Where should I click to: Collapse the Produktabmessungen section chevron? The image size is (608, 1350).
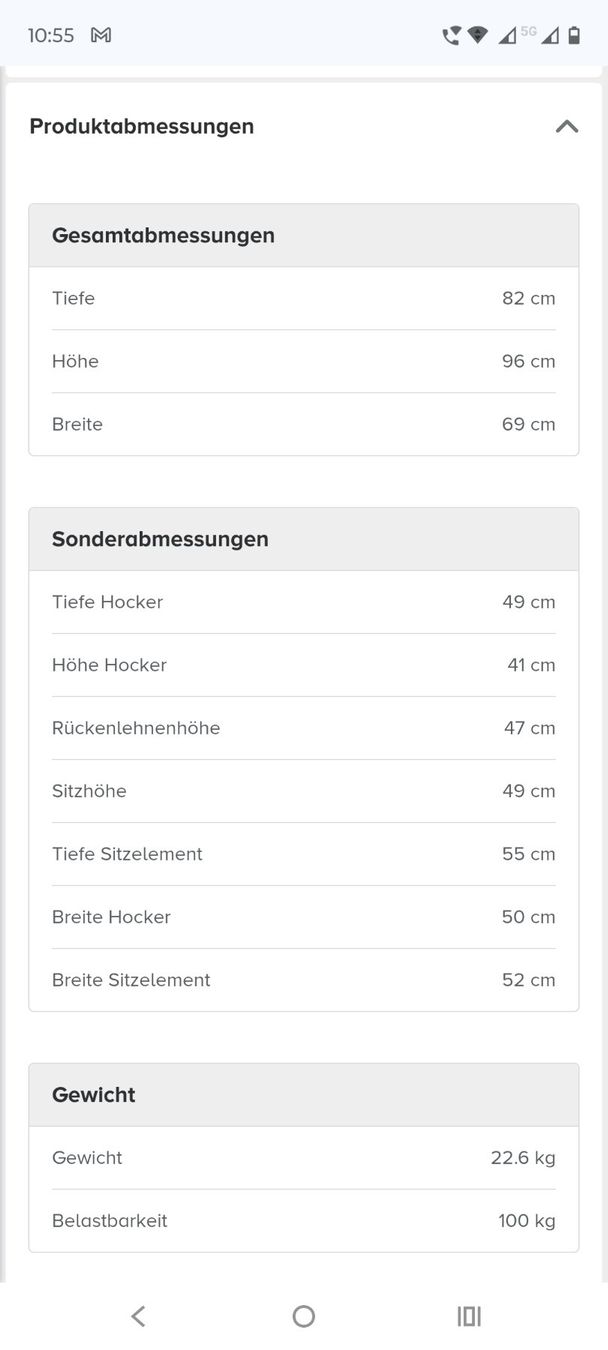click(x=567, y=126)
